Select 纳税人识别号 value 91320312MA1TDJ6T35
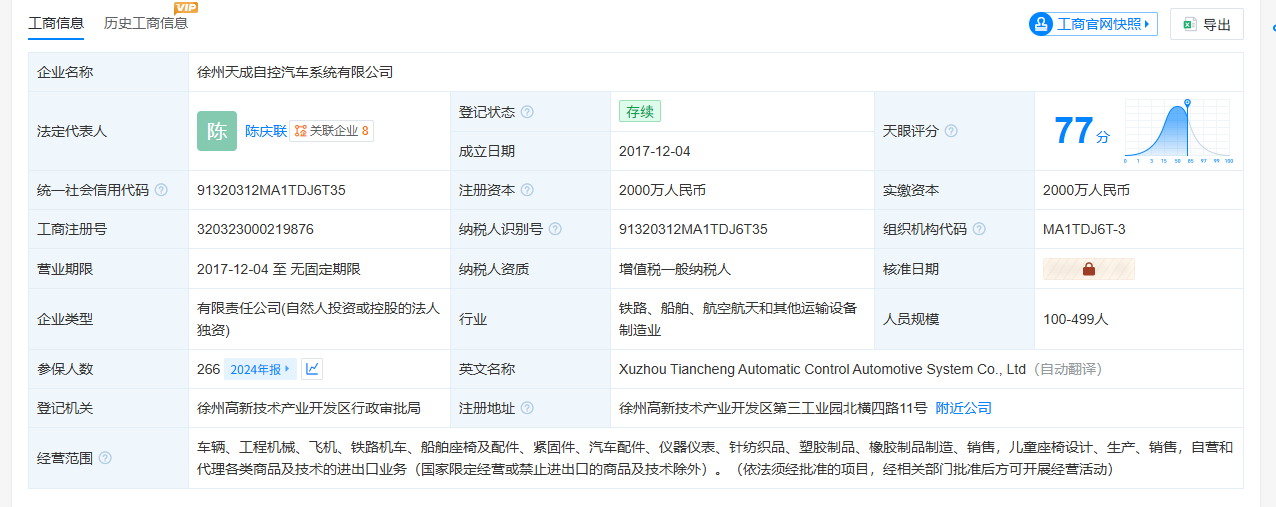 (693, 229)
